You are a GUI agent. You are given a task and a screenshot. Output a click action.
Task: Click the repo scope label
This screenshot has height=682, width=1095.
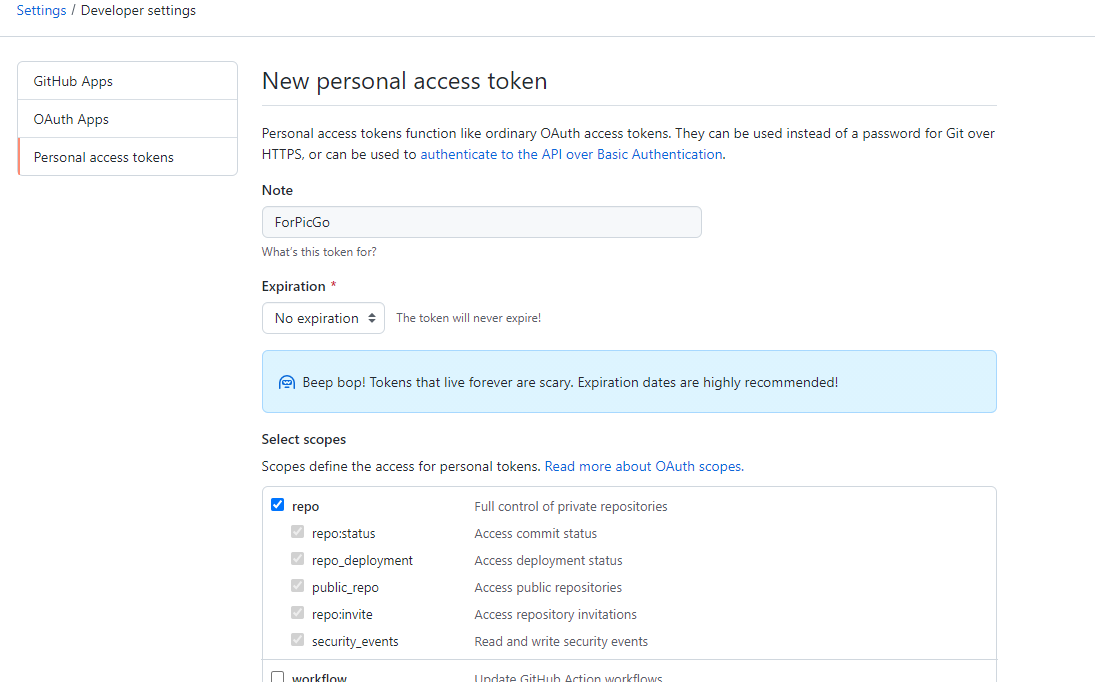coord(305,506)
